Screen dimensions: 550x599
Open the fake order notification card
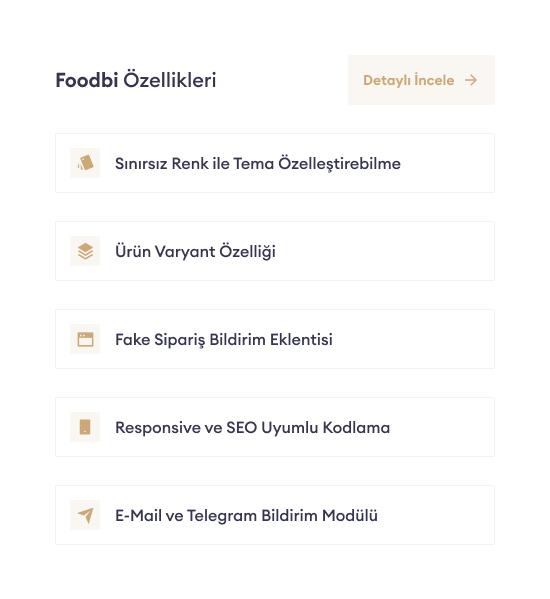(275, 339)
